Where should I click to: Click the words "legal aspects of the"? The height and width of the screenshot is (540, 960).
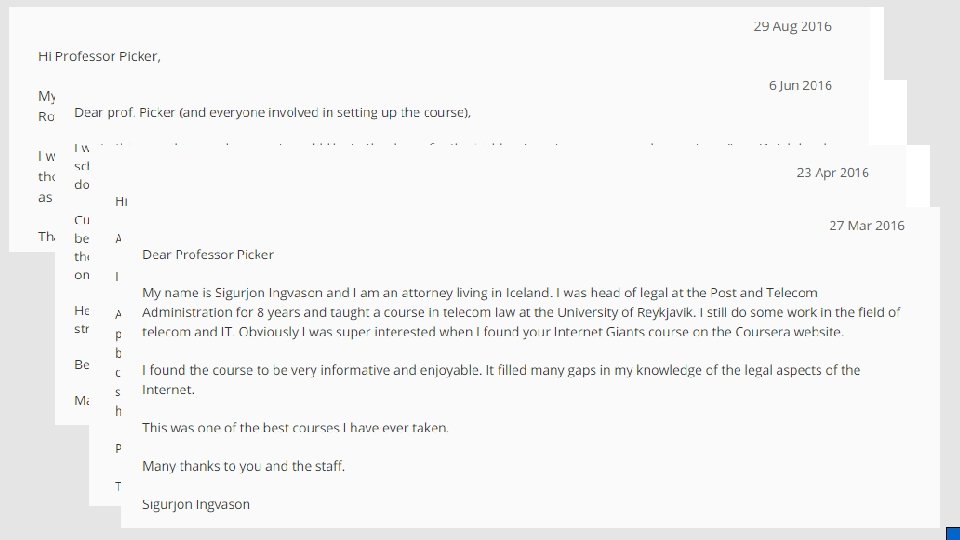click(x=792, y=370)
